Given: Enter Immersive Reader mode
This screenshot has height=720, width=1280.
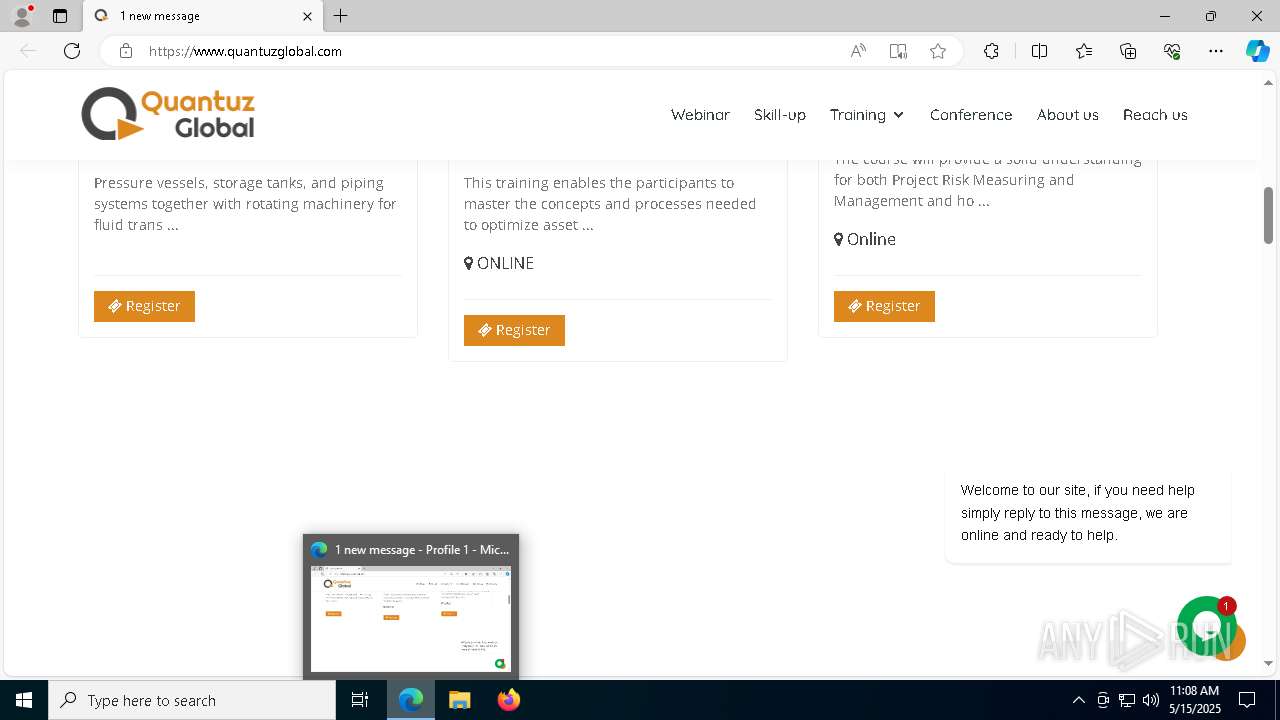Looking at the screenshot, I should click(898, 51).
